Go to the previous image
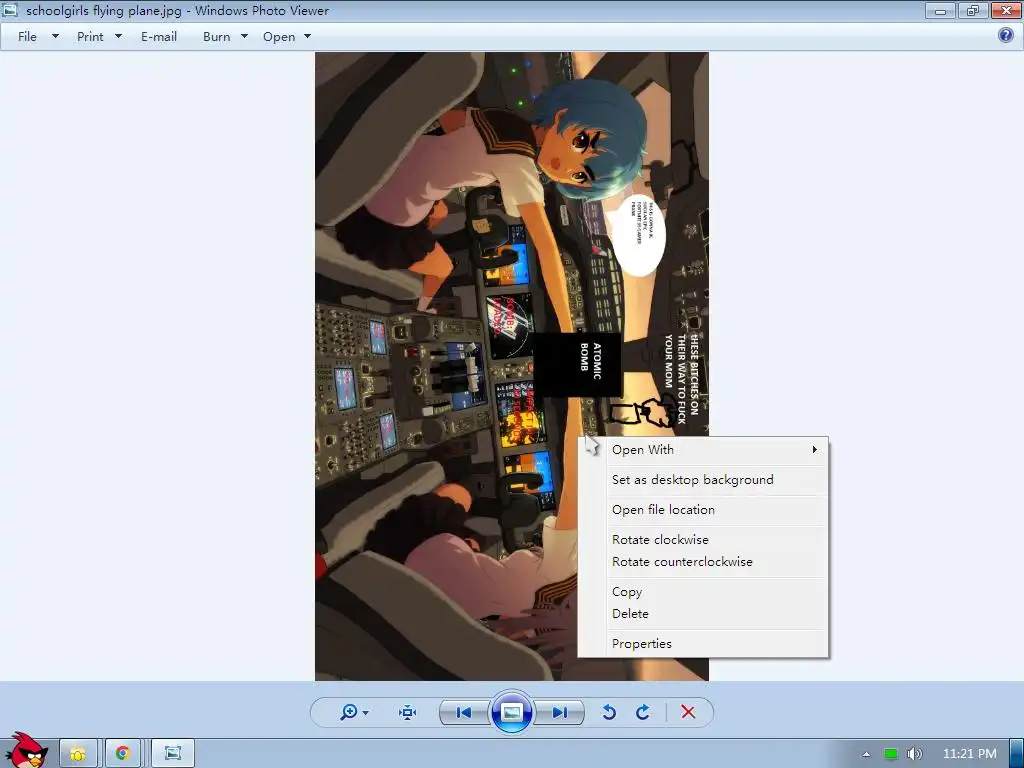This screenshot has height=768, width=1024. [x=464, y=712]
